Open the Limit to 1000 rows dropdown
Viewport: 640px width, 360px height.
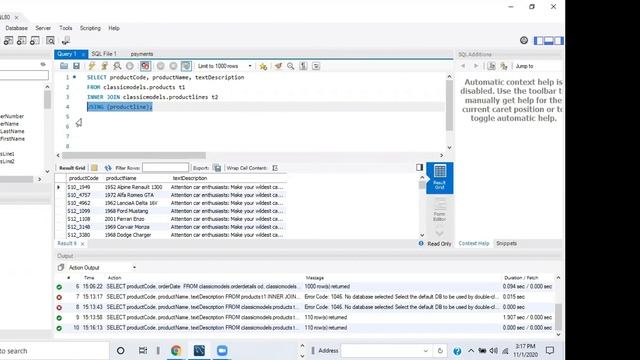point(224,66)
